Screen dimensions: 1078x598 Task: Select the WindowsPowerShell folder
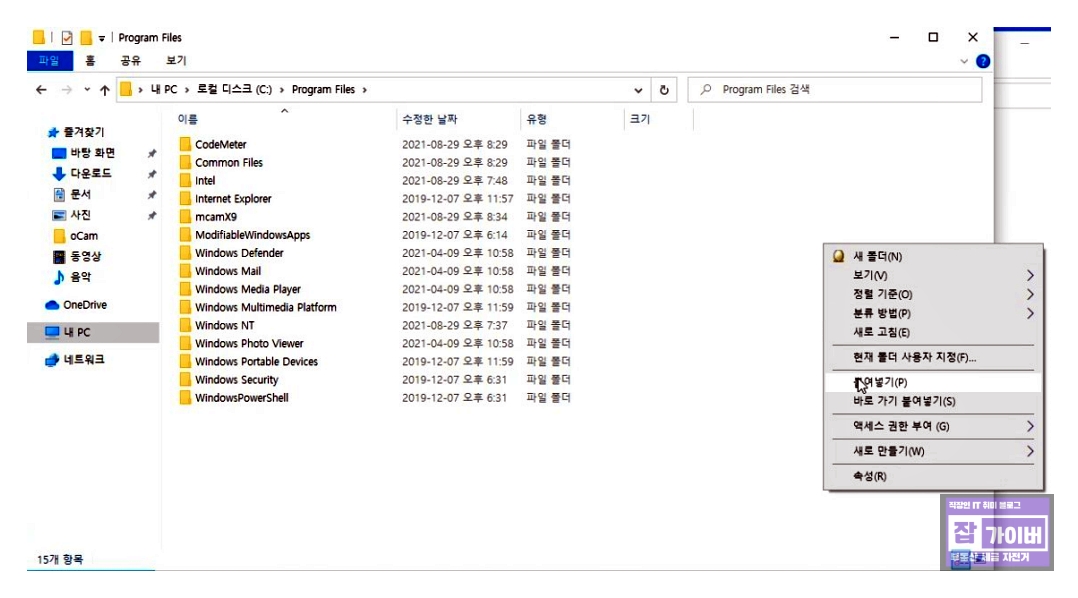point(241,397)
